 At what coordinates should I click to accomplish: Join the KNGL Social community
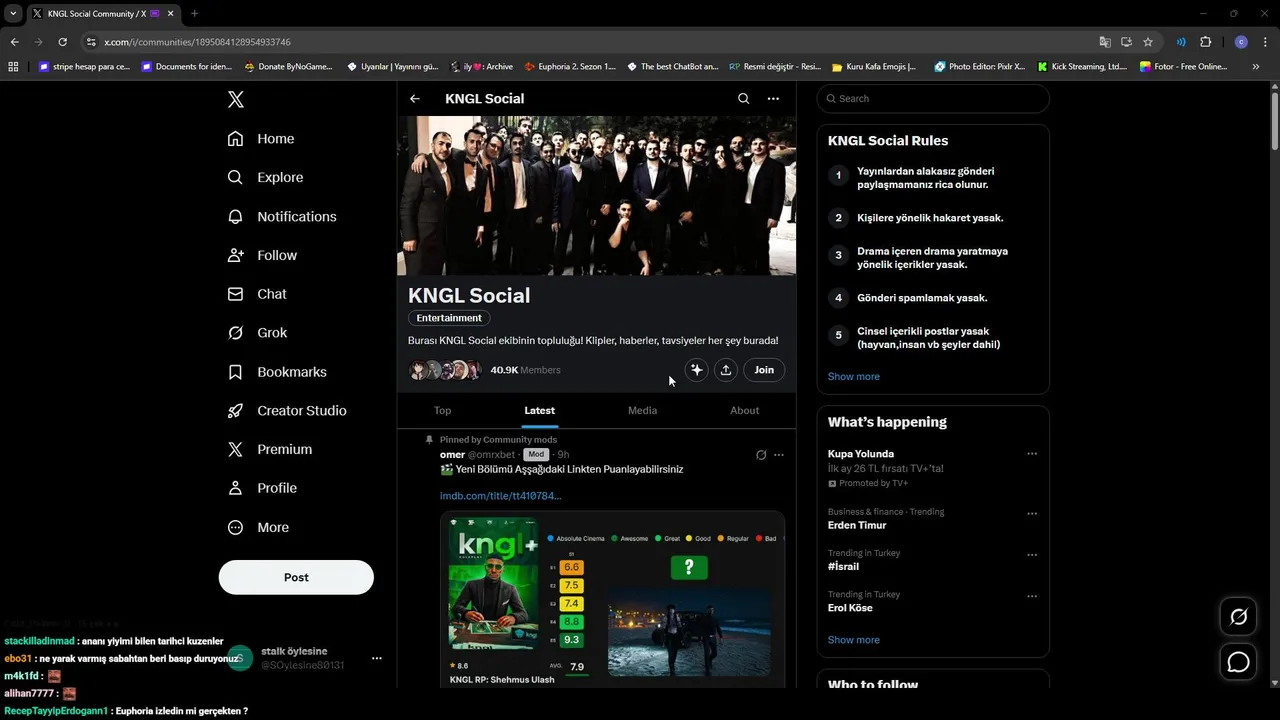click(x=764, y=370)
